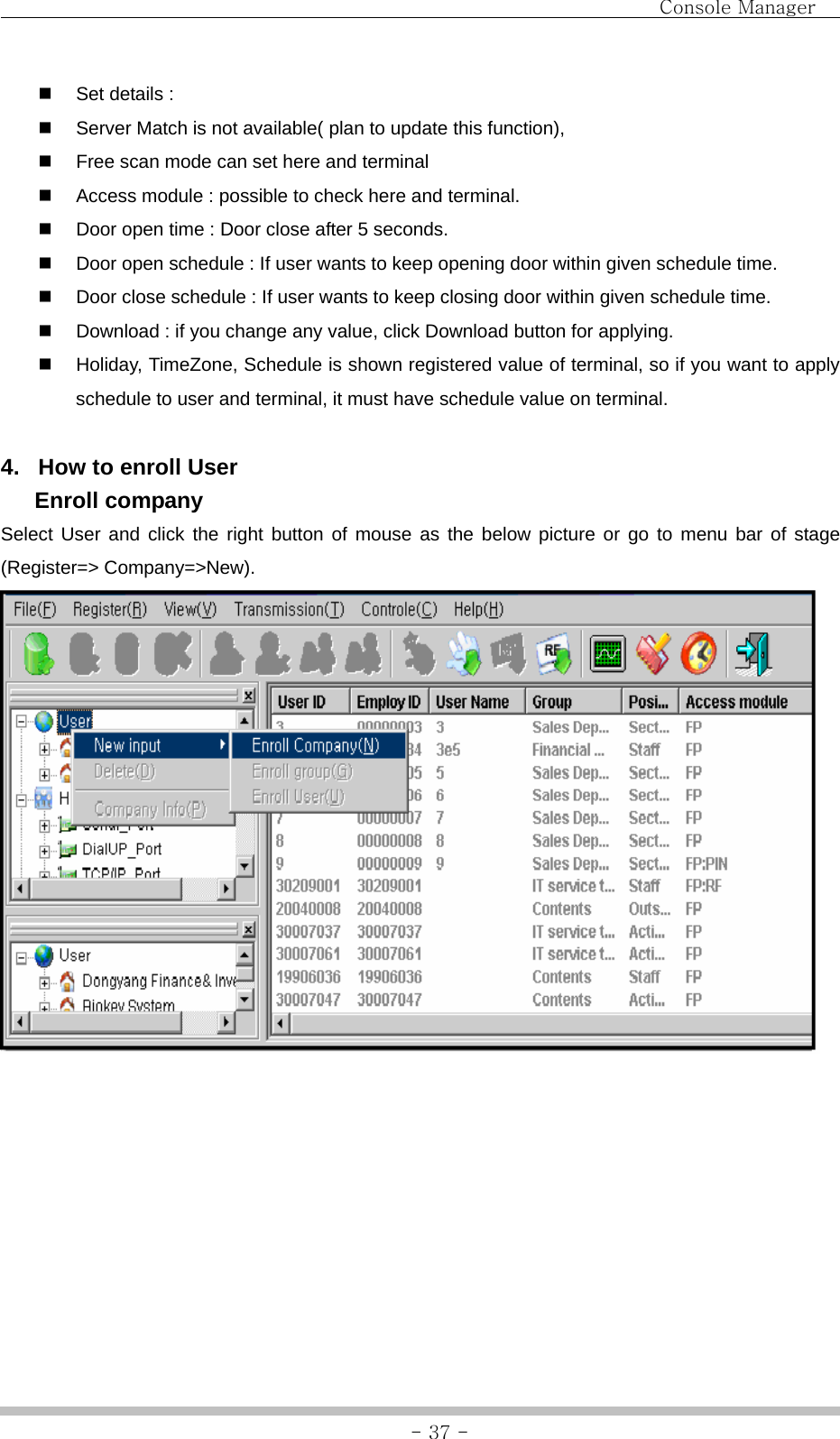This screenshot has height=1439, width=840.
Task: Click the globe icon beside highlighted User
Action: 44,721
